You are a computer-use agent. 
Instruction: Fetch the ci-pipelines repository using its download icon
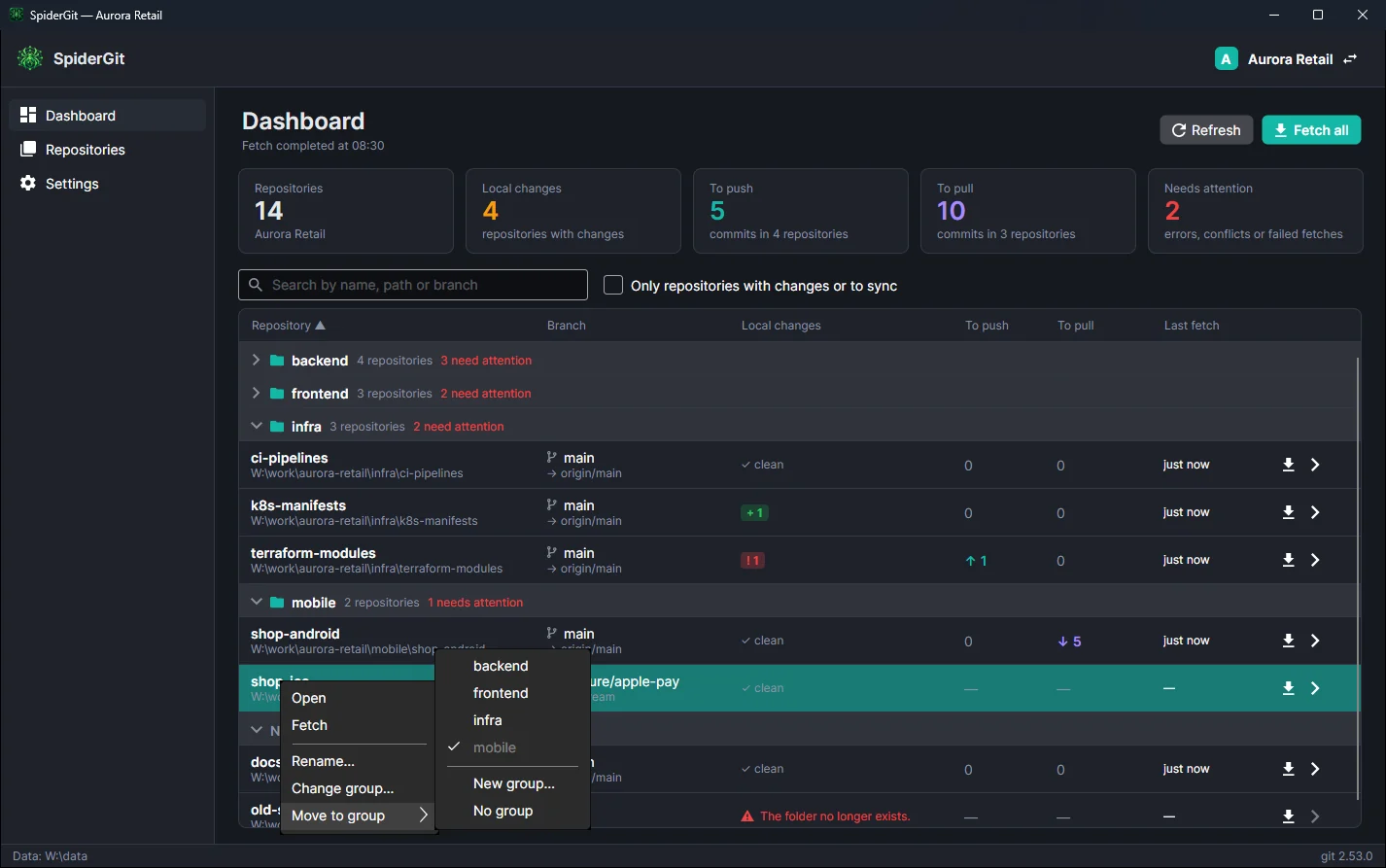[x=1288, y=465]
